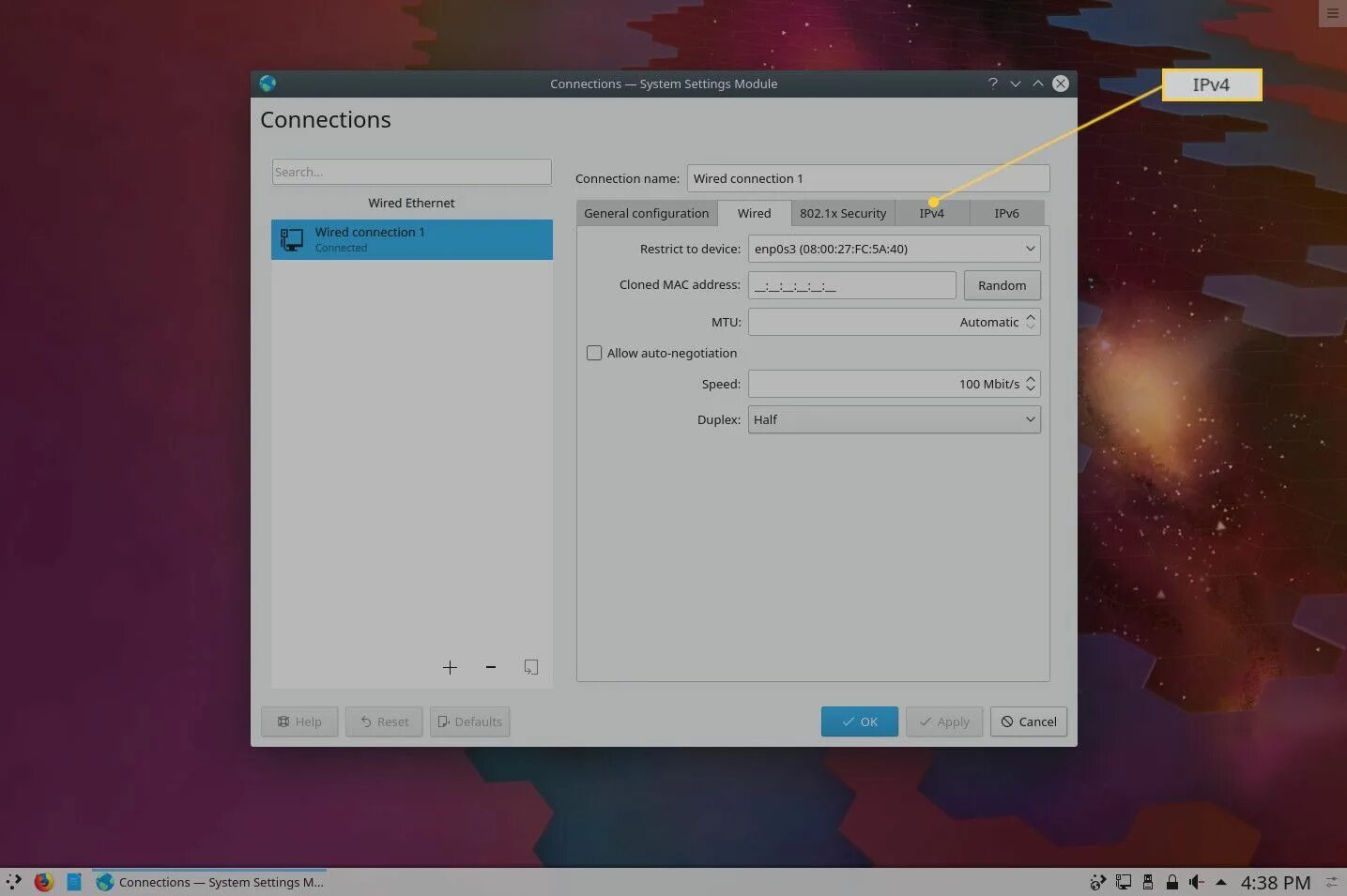Export the selected connection icon
1347x896 pixels.
pyautogui.click(x=530, y=667)
